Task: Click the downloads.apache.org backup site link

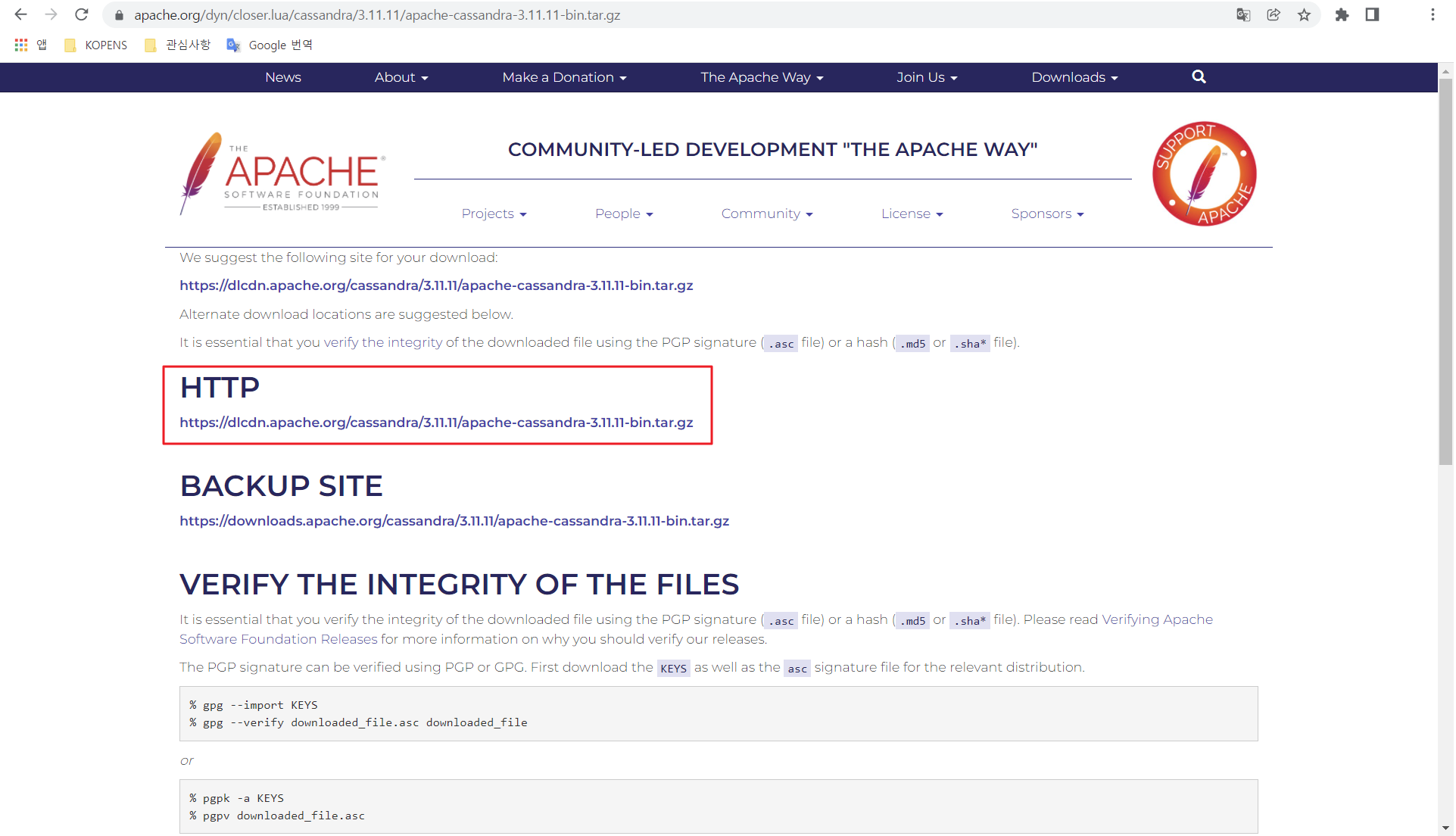Action: click(x=454, y=521)
